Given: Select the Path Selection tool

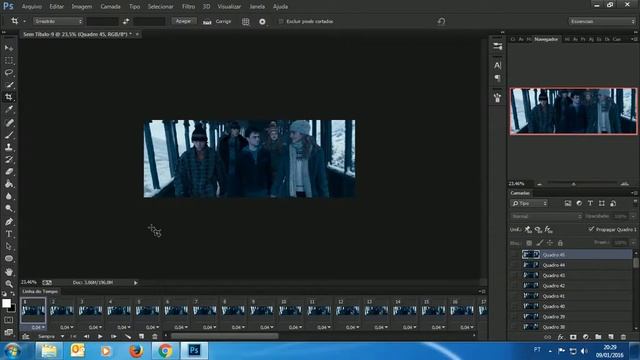Looking at the screenshot, I should 9,246.
